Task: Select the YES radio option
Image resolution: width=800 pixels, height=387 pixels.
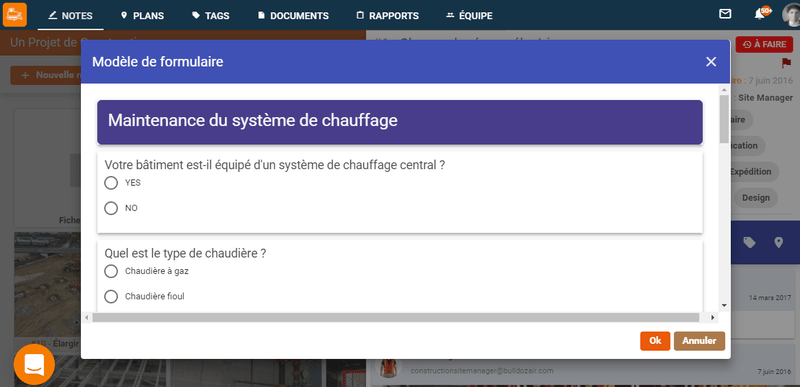Action: [111, 183]
